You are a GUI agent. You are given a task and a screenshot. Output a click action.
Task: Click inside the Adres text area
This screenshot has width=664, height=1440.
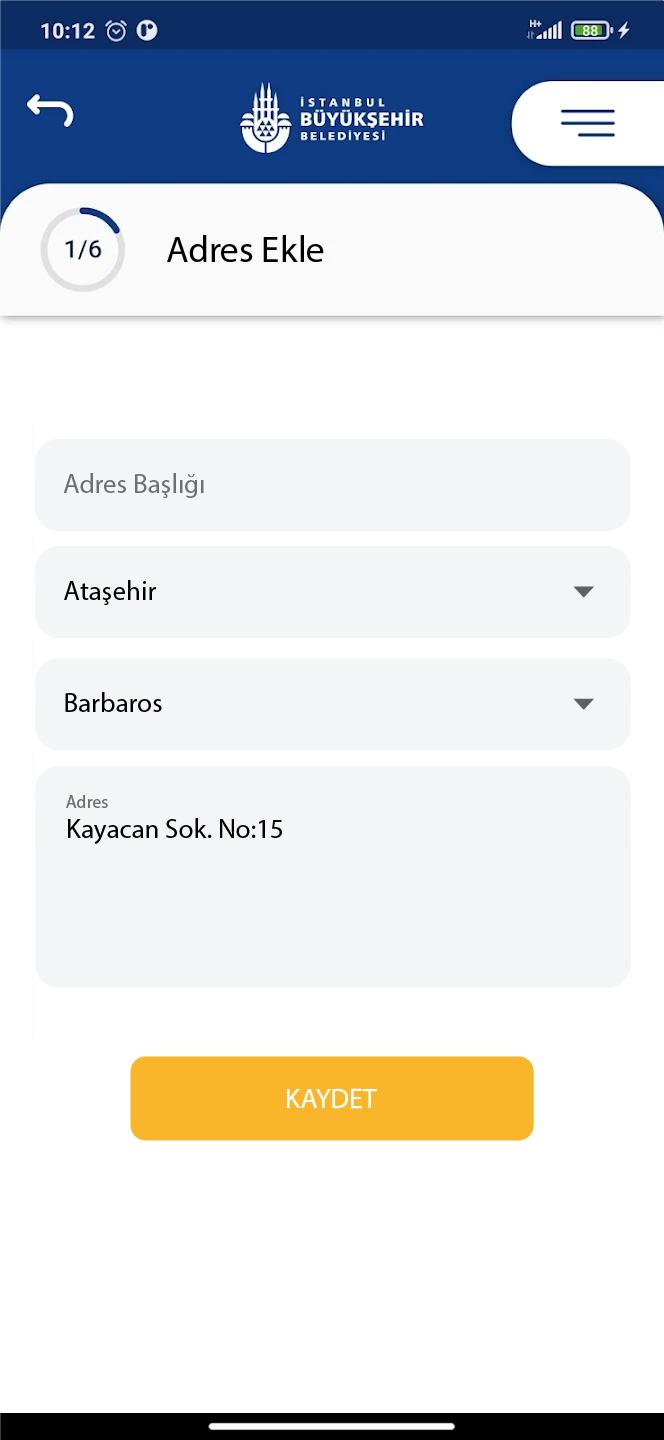point(332,877)
